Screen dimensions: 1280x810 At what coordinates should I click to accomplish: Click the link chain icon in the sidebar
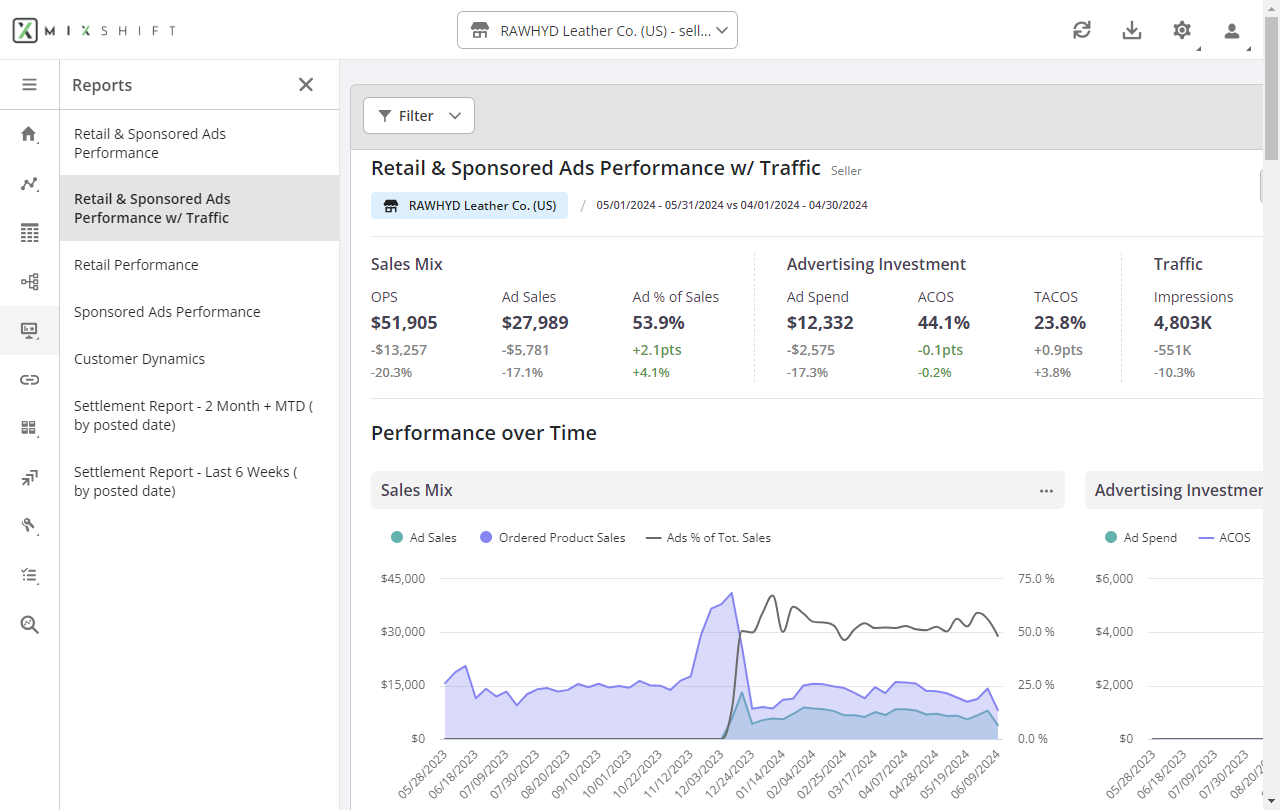[x=29, y=379]
